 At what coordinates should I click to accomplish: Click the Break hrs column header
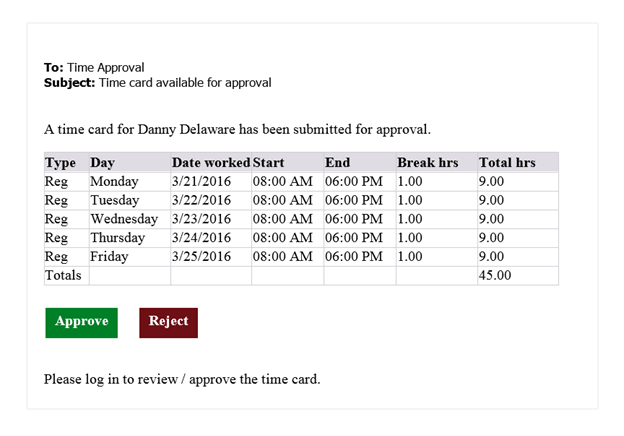(437, 162)
